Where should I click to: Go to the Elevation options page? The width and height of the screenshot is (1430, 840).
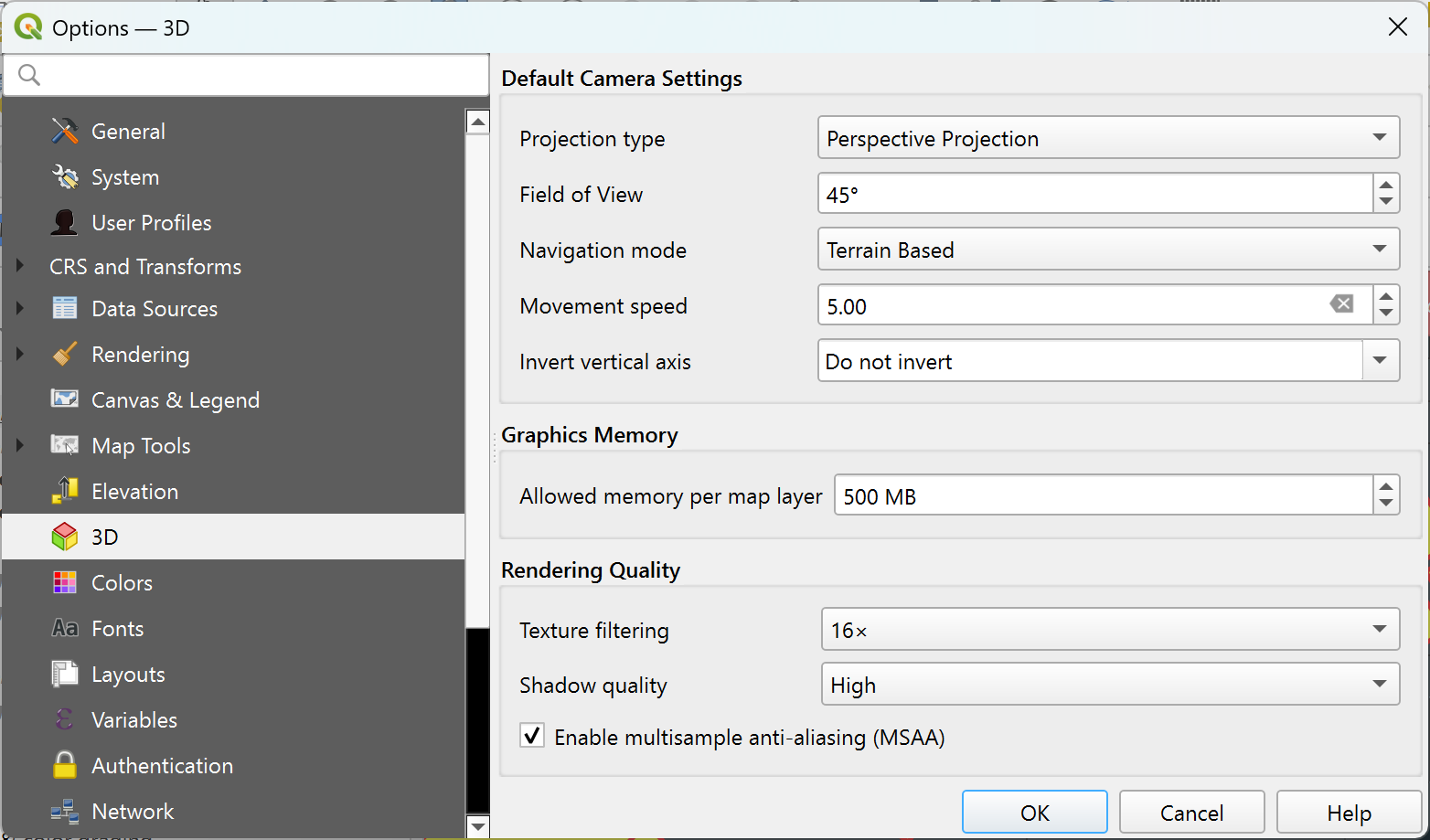pos(233,491)
